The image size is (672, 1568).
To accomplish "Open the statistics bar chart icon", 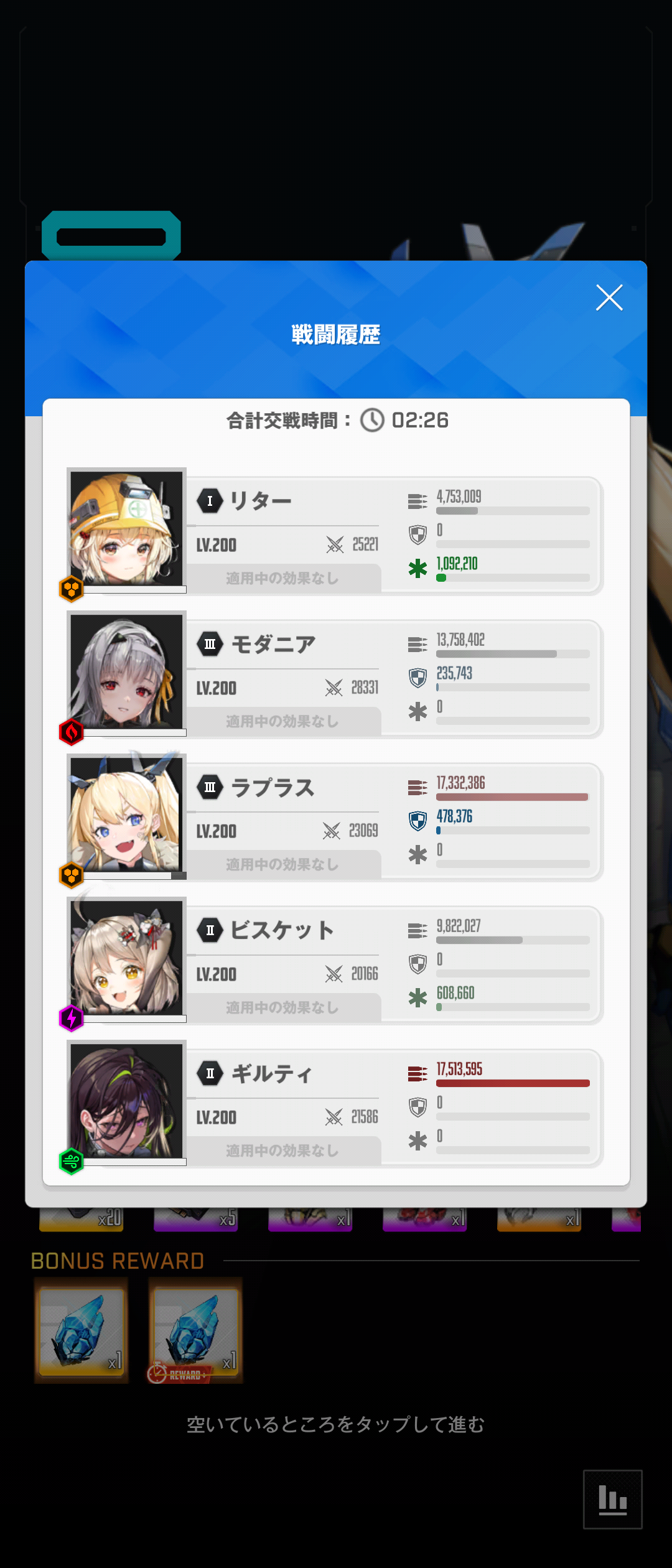I will [x=612, y=1499].
